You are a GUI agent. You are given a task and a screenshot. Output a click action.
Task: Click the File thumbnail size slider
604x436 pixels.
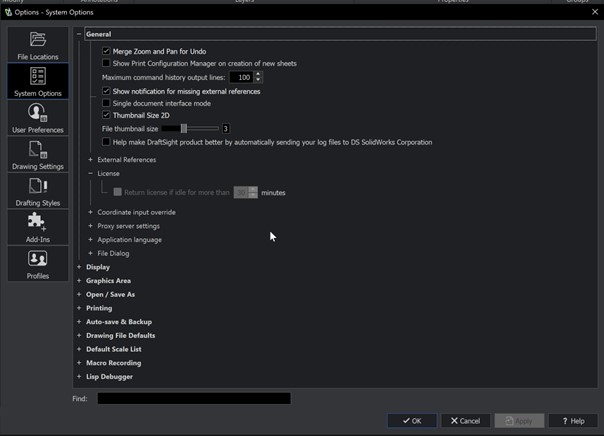pos(190,128)
